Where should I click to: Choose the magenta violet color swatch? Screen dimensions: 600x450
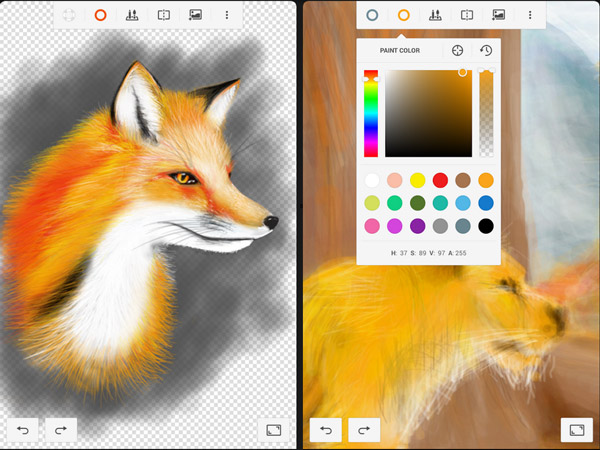click(395, 226)
